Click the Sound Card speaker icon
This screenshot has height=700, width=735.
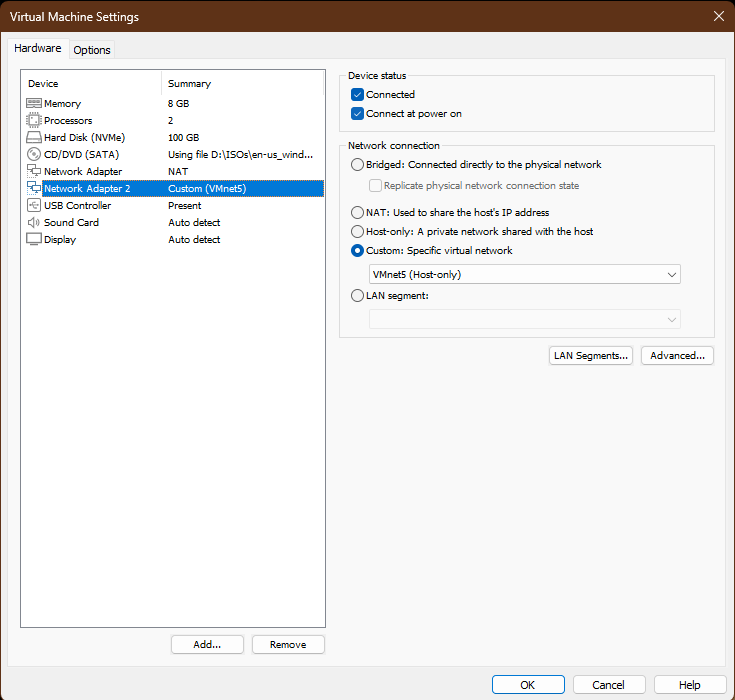34,223
